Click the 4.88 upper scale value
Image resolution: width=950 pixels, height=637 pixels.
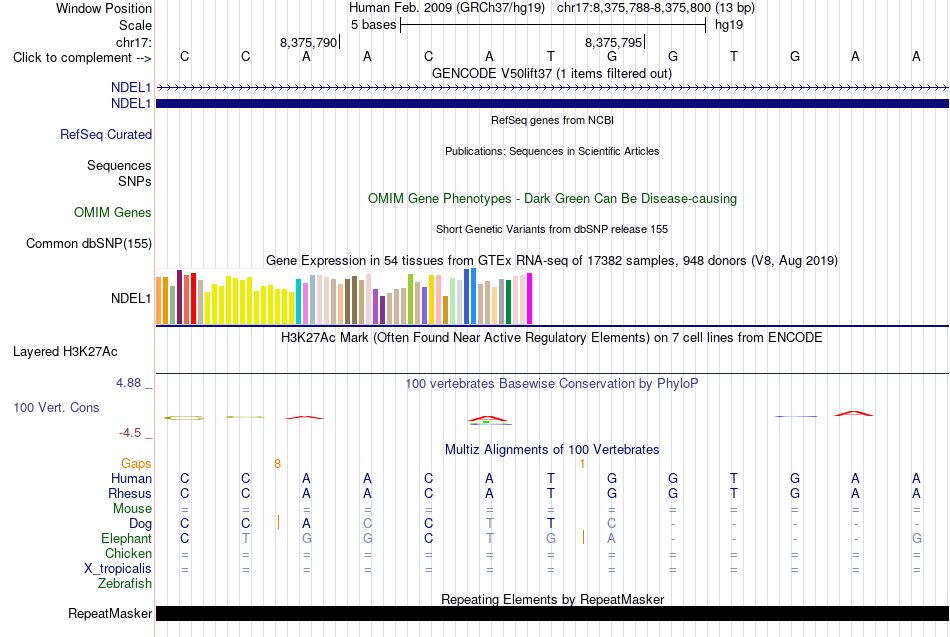click(x=128, y=383)
